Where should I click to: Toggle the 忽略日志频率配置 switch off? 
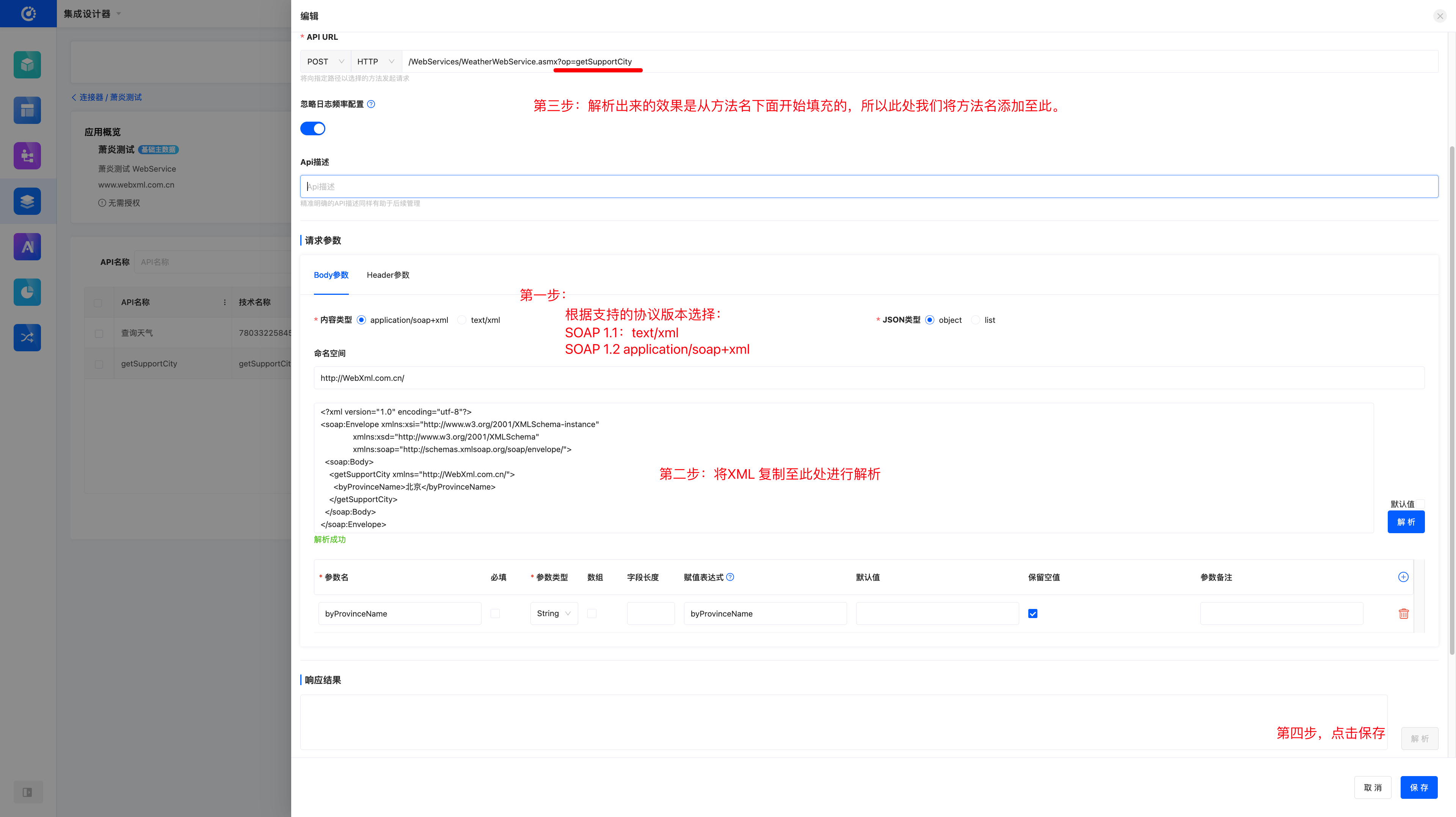(312, 129)
